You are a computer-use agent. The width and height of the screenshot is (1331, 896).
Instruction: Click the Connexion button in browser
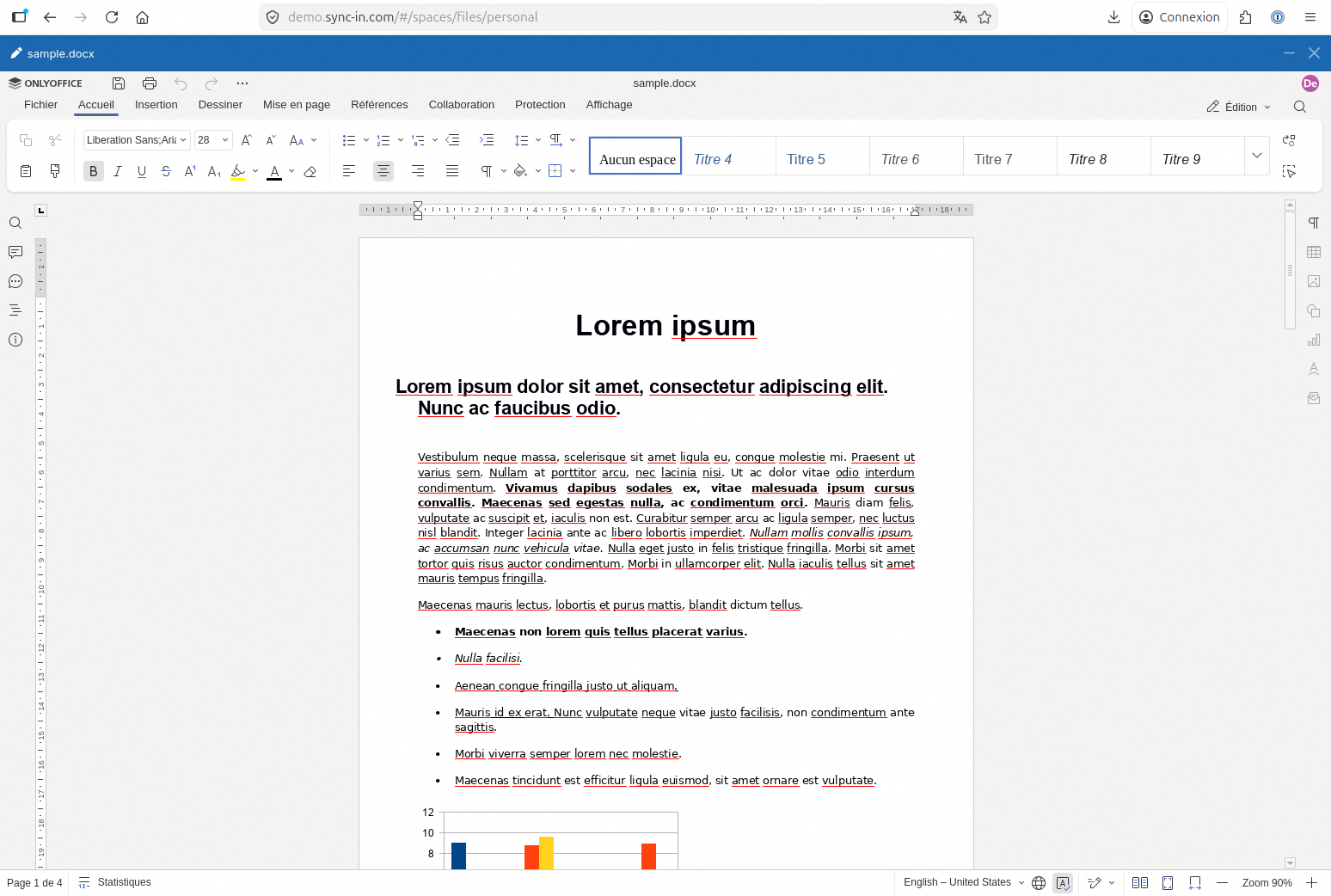1180,17
